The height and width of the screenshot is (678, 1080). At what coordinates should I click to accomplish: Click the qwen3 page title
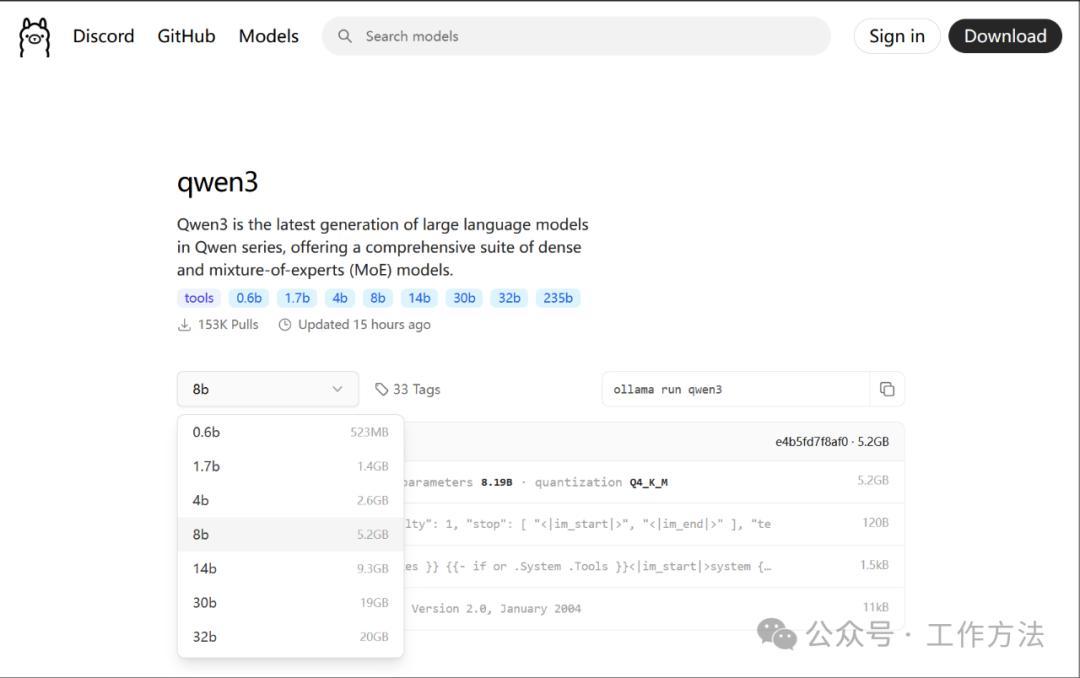(217, 183)
